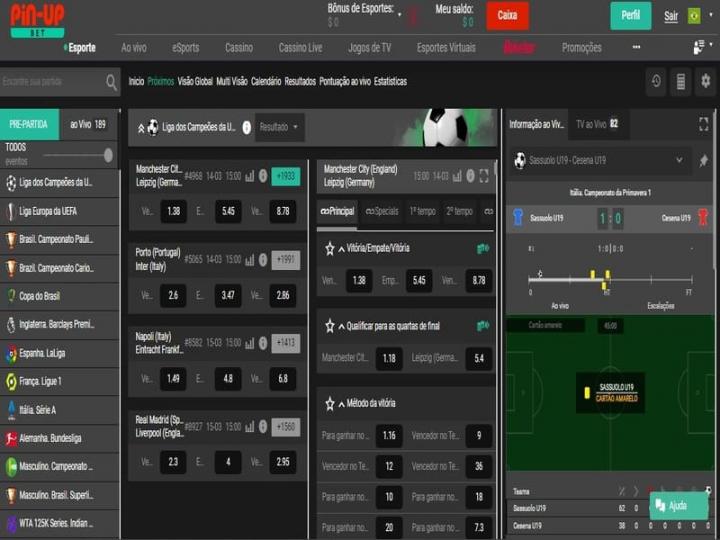
Task: Click info icon beside Liga dos Campeões header
Action: point(247,127)
